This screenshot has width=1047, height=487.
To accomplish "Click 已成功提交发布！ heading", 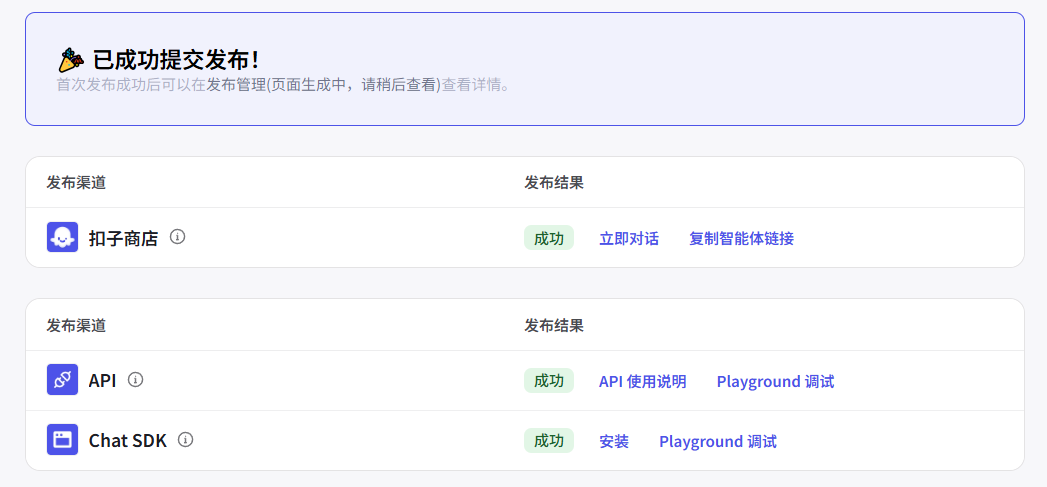I will 176,60.
